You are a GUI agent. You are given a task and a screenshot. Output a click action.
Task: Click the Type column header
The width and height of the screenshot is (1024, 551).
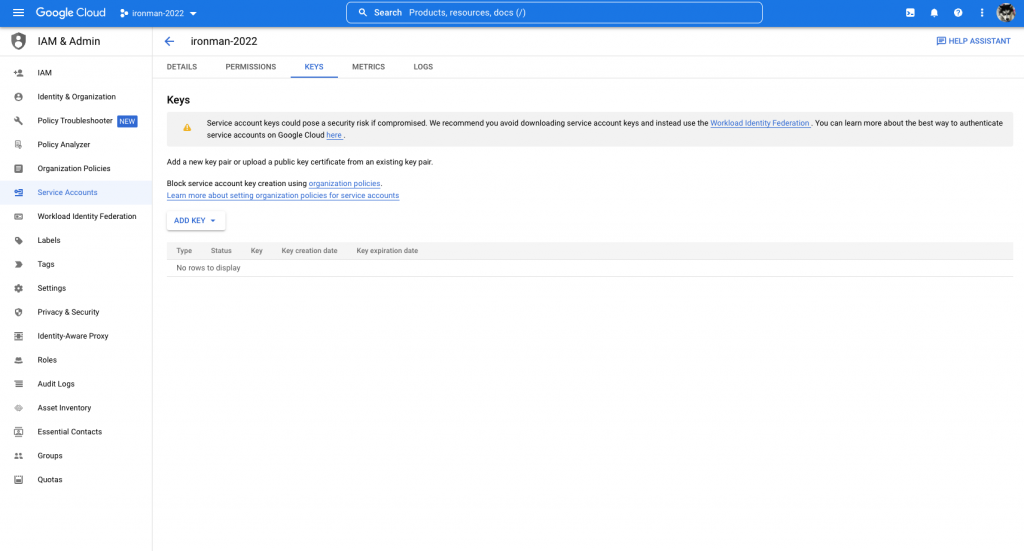pos(184,251)
